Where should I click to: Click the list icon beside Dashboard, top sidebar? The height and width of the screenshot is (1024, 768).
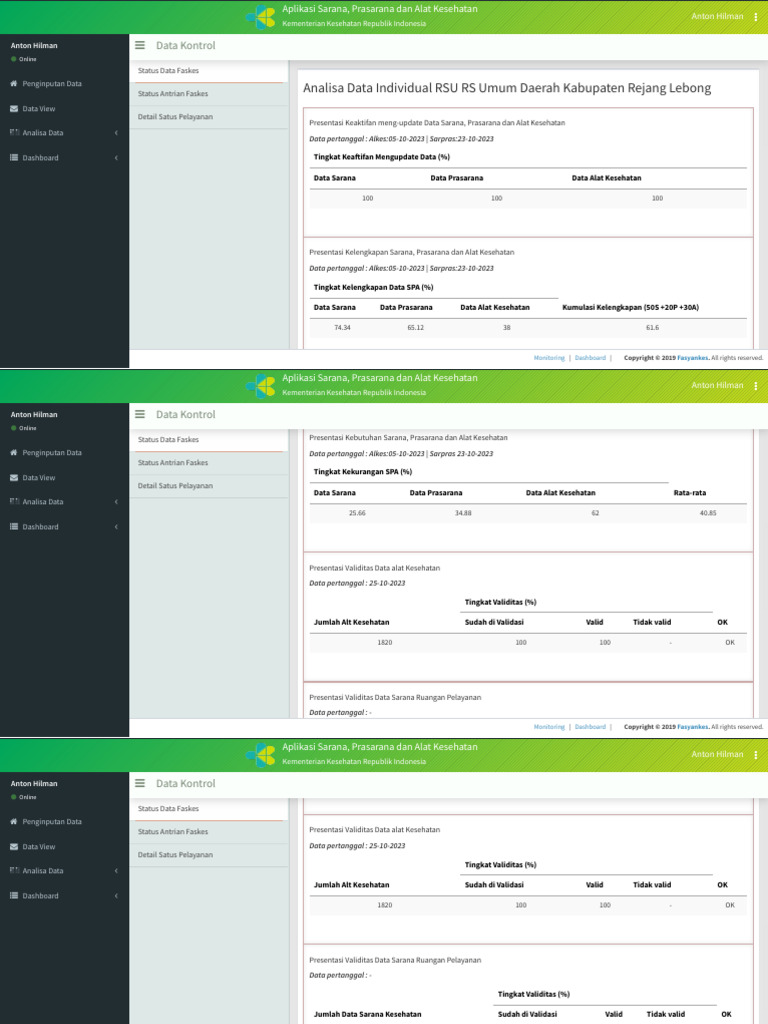[14, 158]
